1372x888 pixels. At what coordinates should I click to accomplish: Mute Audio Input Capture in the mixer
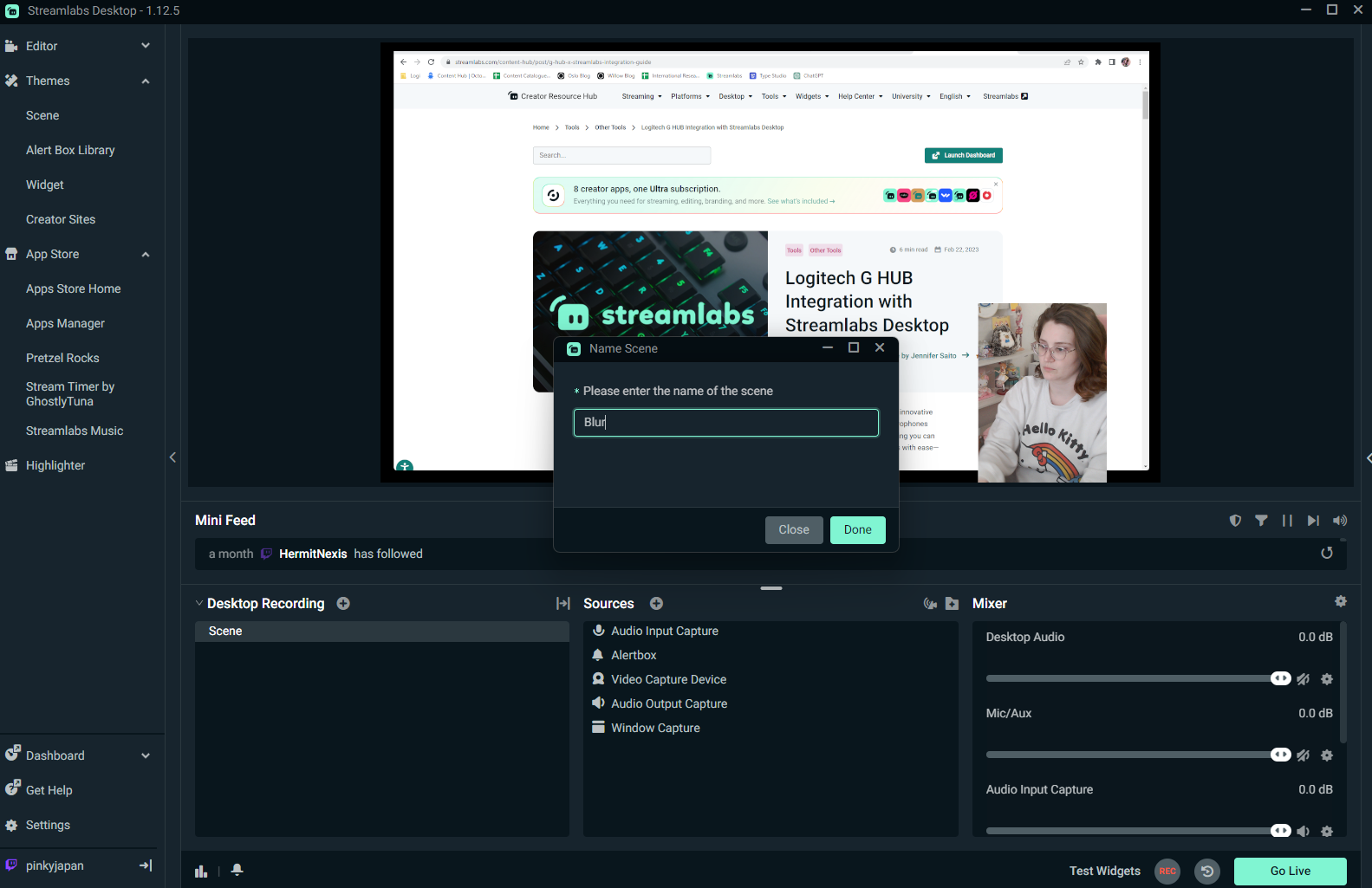(1303, 832)
